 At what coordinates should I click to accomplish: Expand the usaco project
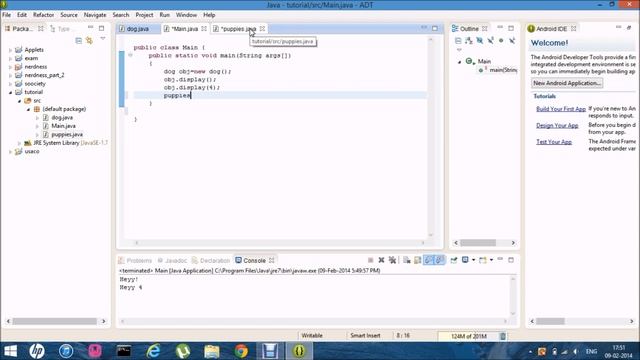click(x=10, y=151)
